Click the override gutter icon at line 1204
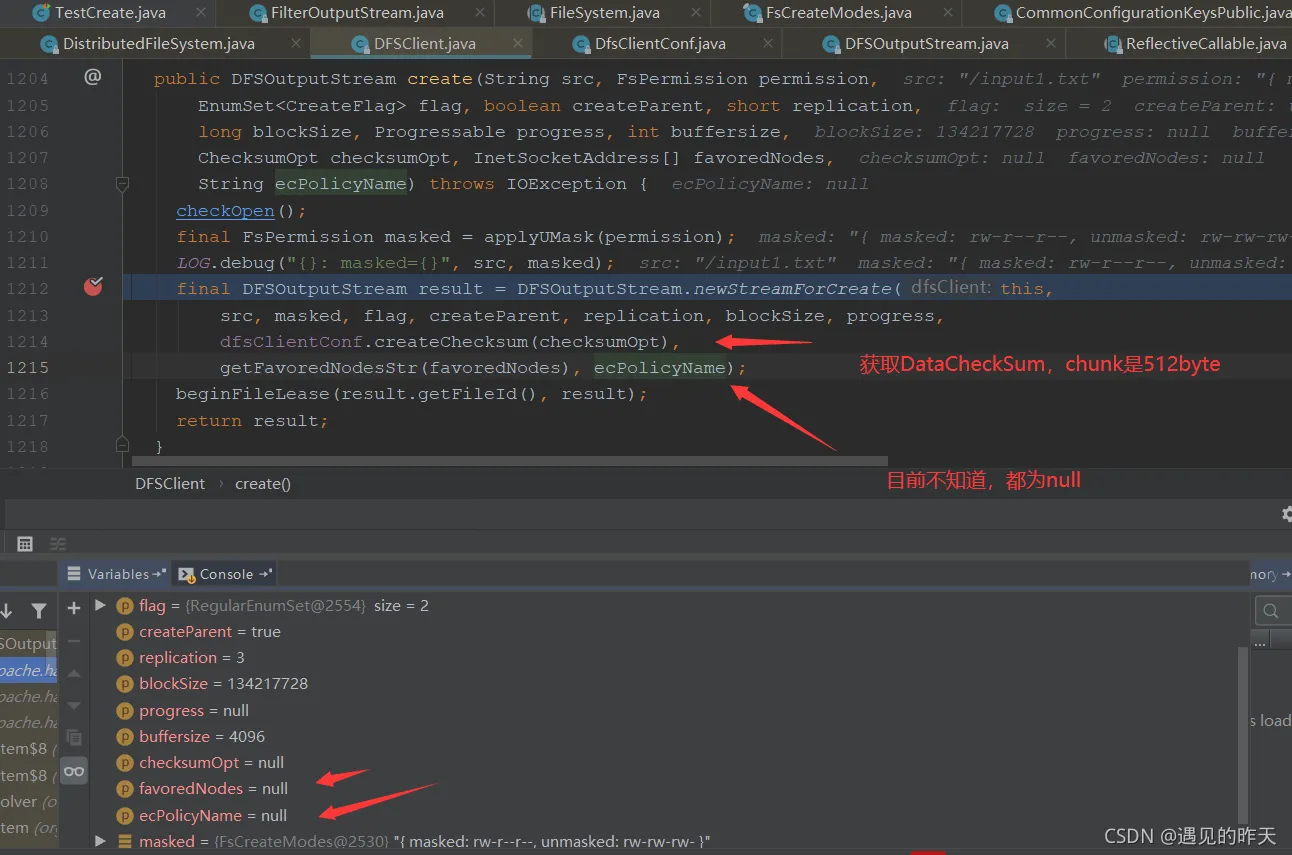Screen dimensions: 1292x855 (93, 77)
